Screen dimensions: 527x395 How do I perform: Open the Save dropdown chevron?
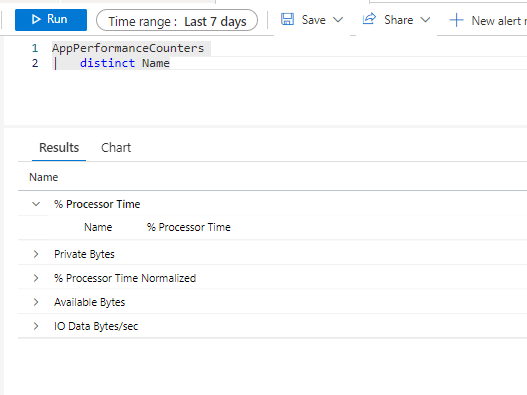pos(338,20)
